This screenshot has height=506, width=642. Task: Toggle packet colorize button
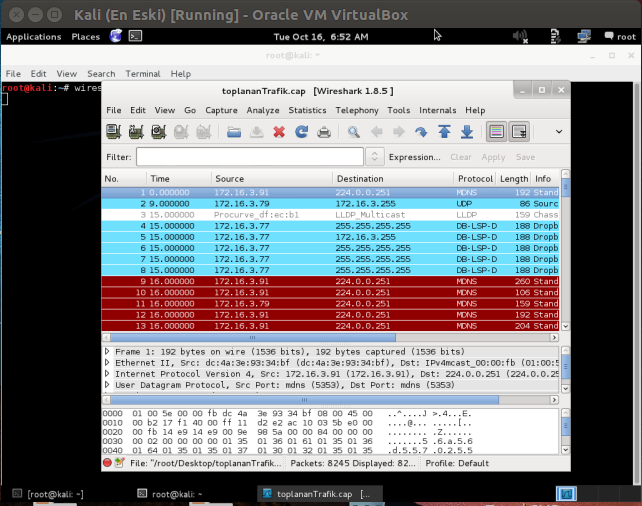[496, 132]
